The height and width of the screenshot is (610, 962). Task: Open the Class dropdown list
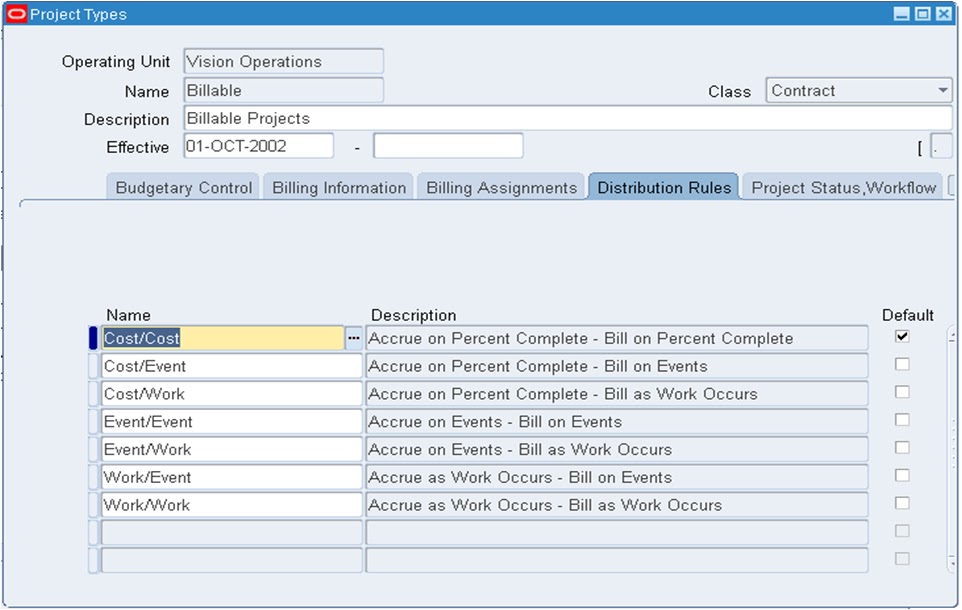click(943, 90)
